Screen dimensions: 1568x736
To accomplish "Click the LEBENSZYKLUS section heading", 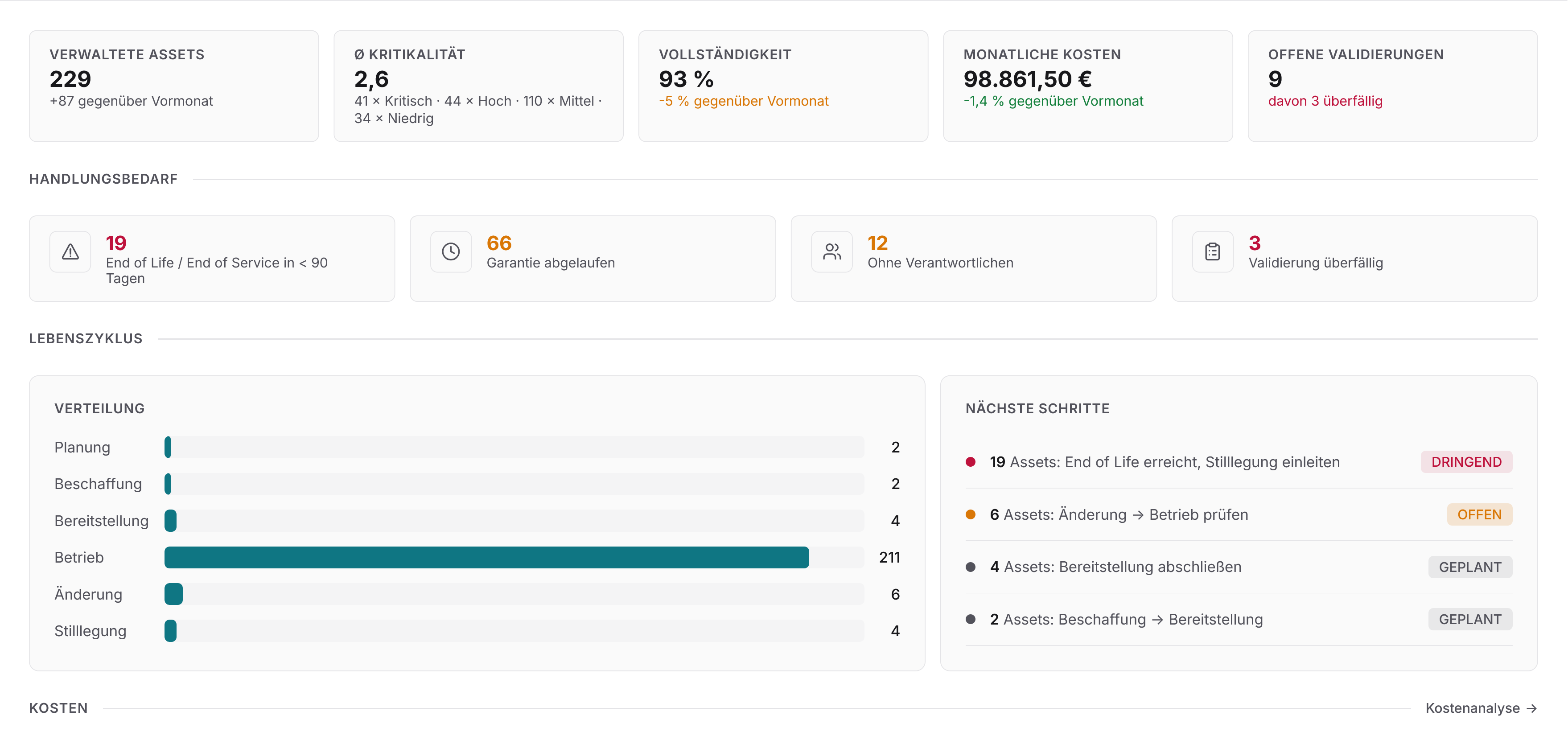I will tap(86, 338).
